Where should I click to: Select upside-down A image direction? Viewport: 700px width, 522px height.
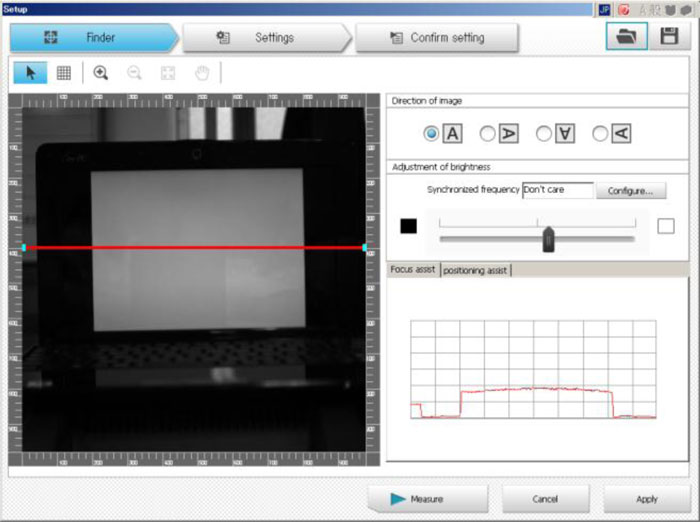tap(543, 133)
